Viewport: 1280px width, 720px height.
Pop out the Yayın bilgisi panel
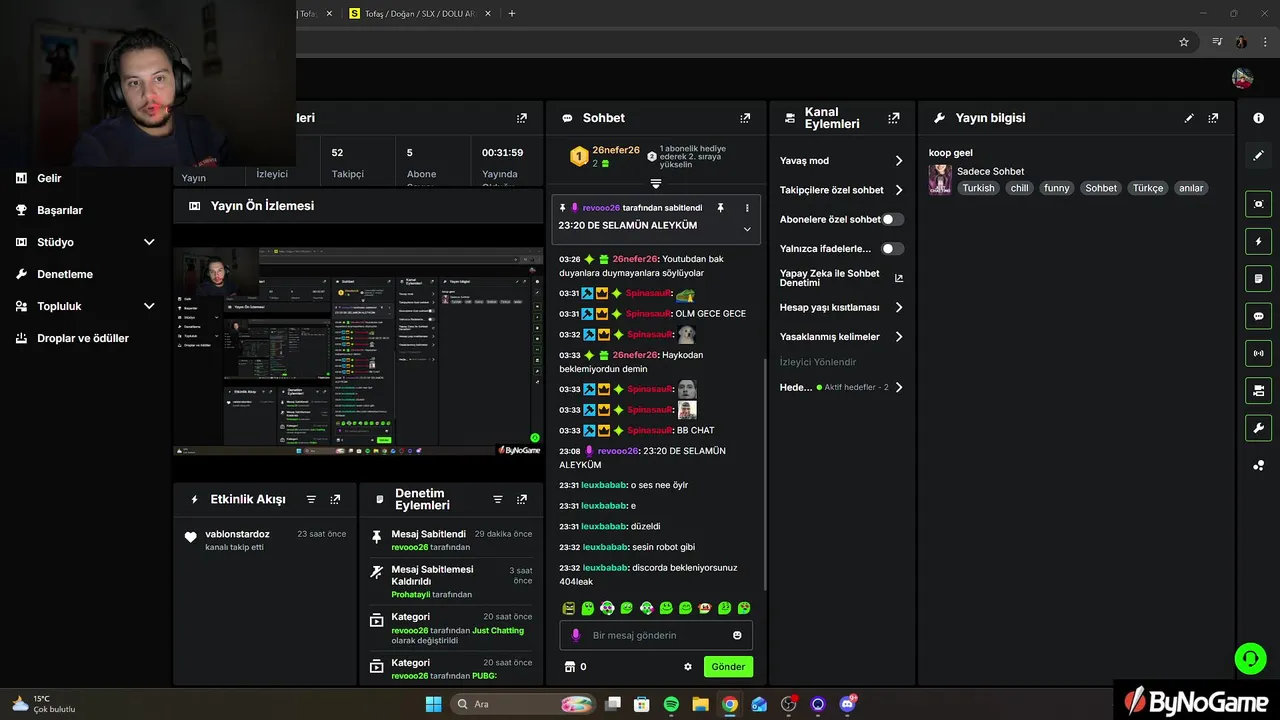(x=1213, y=118)
